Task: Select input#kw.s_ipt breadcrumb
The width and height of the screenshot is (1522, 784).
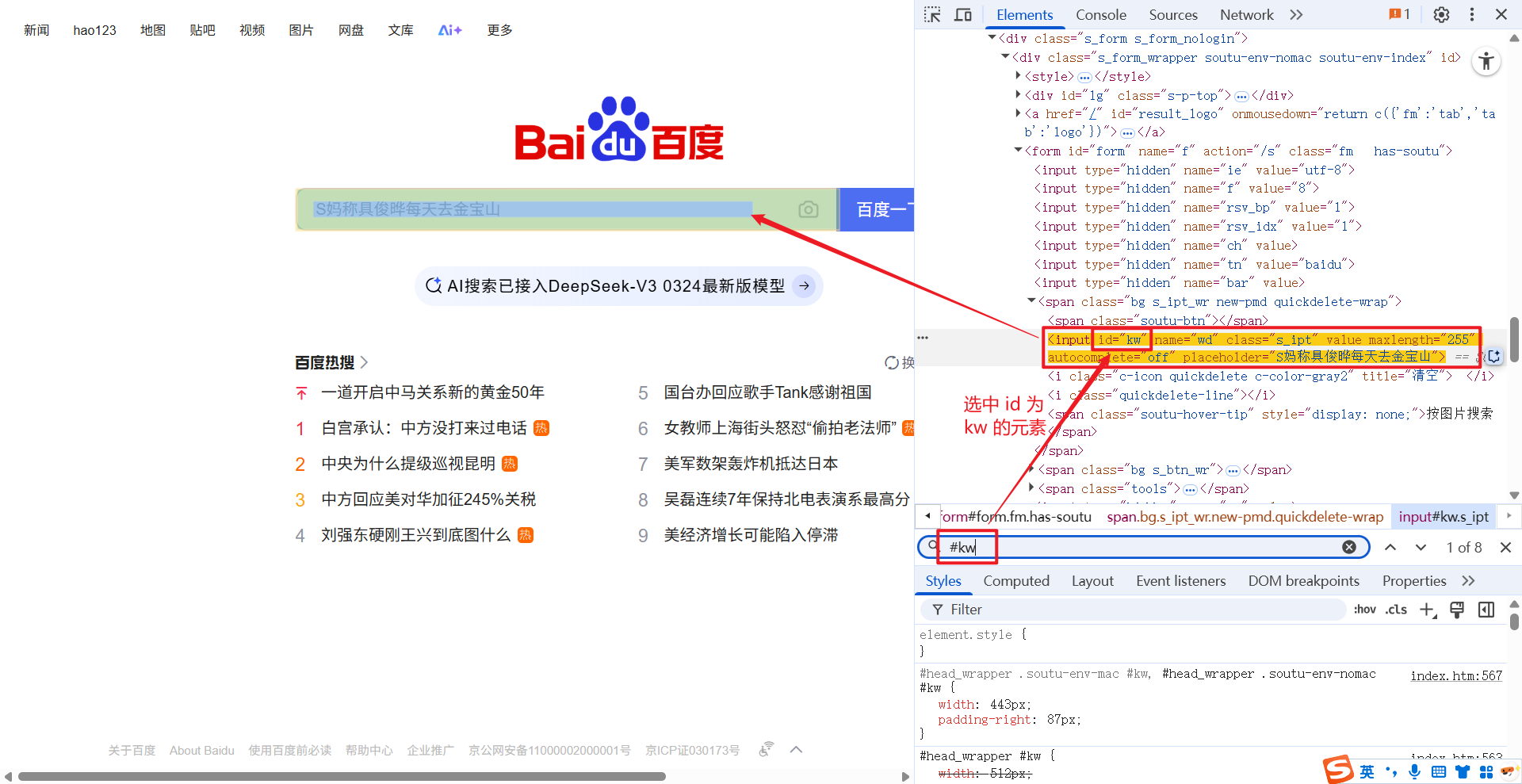Action: click(x=1444, y=517)
